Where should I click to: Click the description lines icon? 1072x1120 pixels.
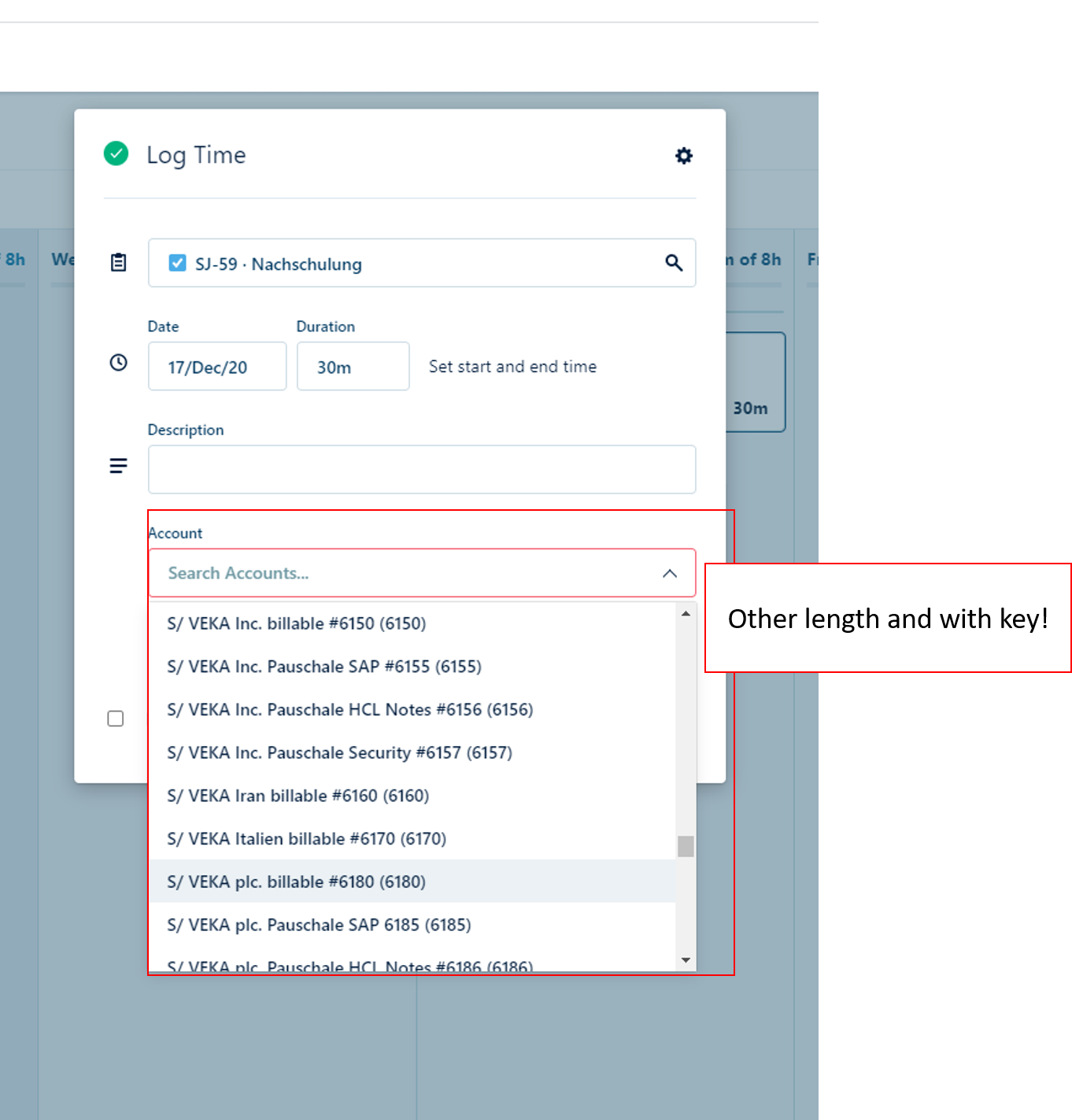pyautogui.click(x=118, y=466)
